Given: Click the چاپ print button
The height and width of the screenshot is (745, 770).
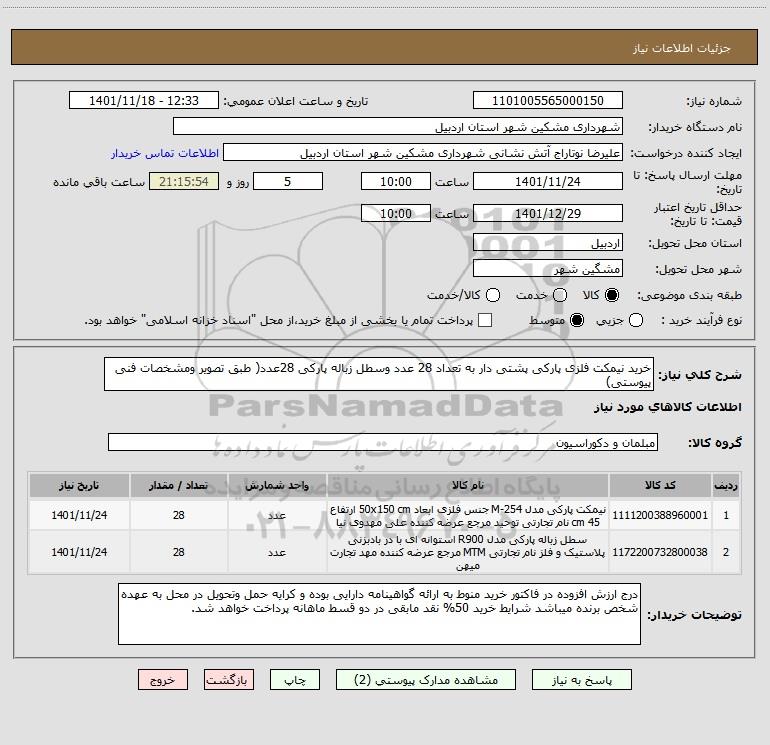Looking at the screenshot, I should point(295,680).
